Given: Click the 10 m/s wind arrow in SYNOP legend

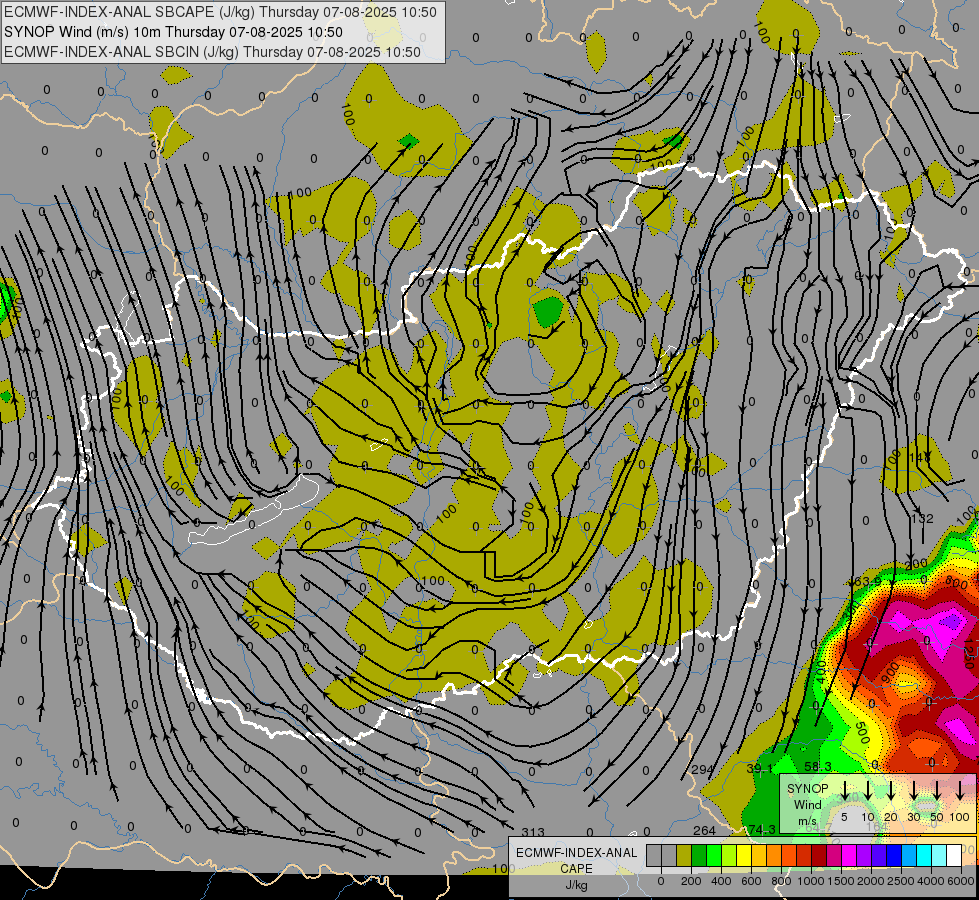Looking at the screenshot, I should point(868,789).
